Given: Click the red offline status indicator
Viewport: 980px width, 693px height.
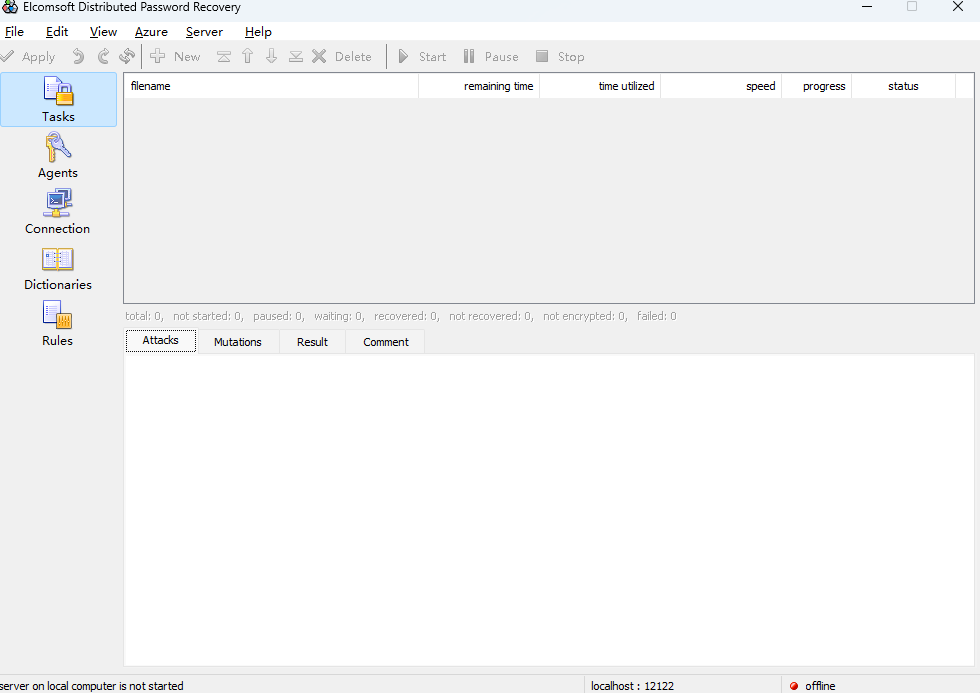Looking at the screenshot, I should tap(794, 686).
